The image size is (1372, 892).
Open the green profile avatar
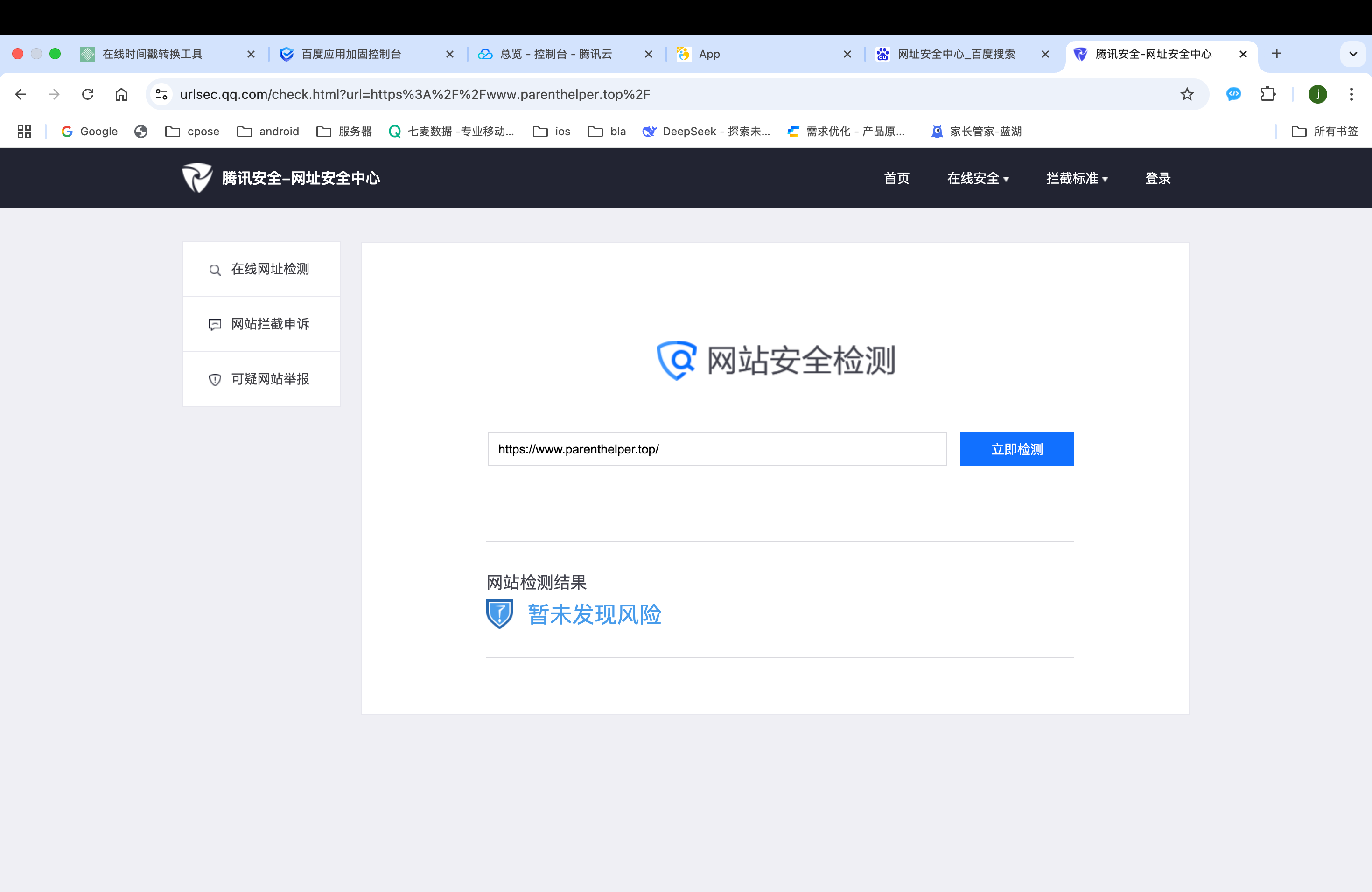tap(1317, 95)
